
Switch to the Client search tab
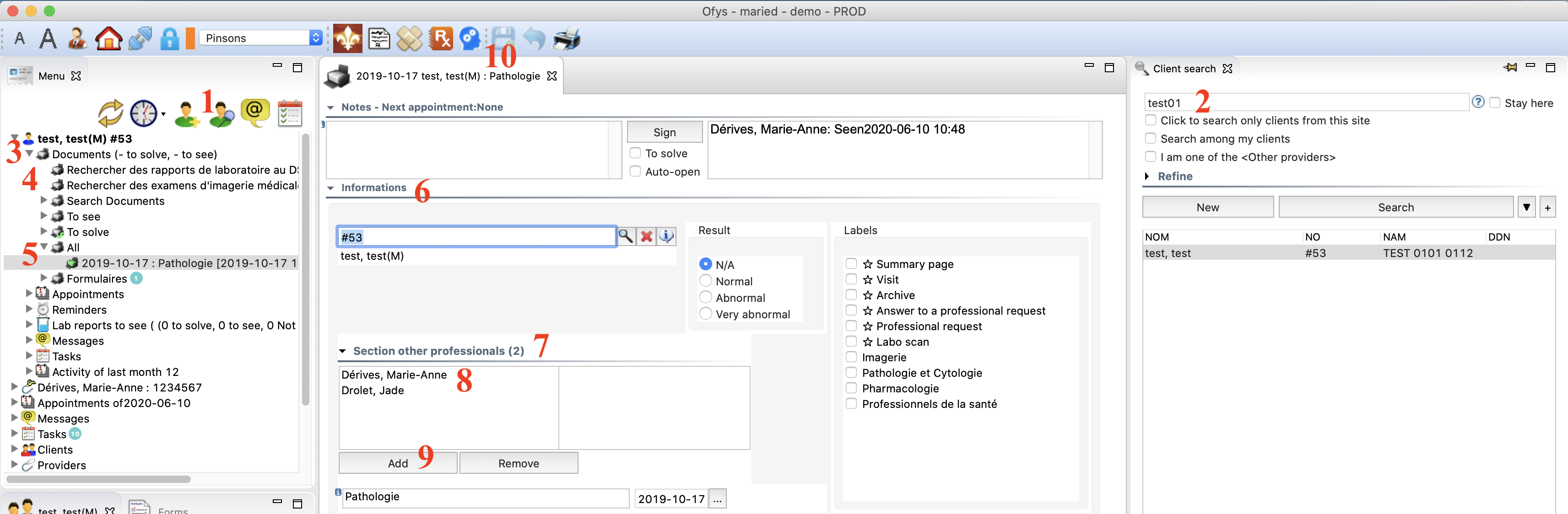1183,69
